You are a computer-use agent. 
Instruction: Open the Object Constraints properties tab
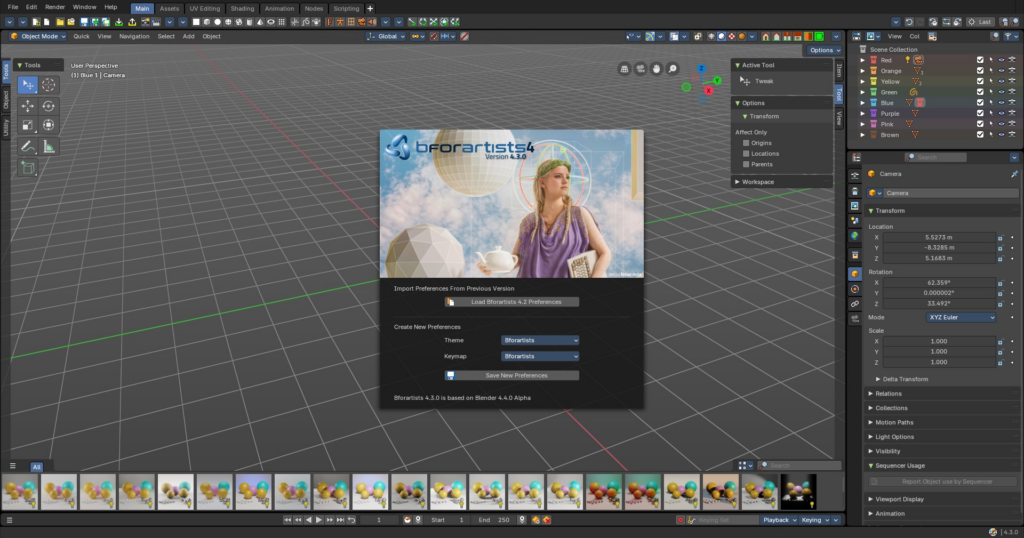855,304
